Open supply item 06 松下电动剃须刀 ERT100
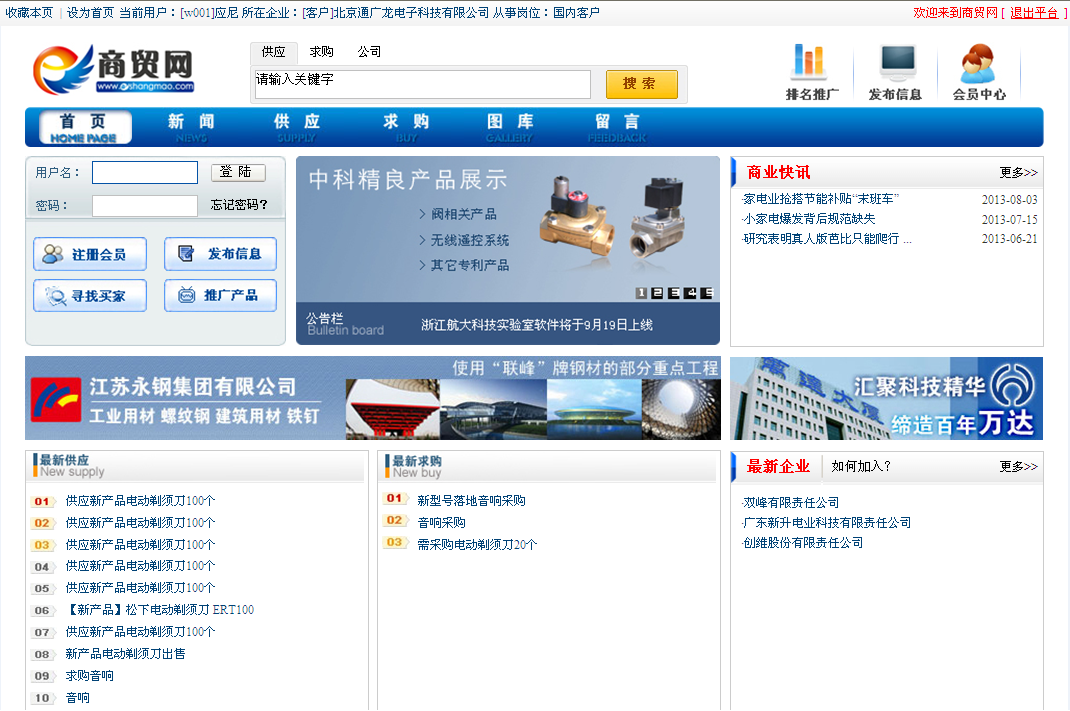1070x711 pixels. pyautogui.click(x=160, y=609)
